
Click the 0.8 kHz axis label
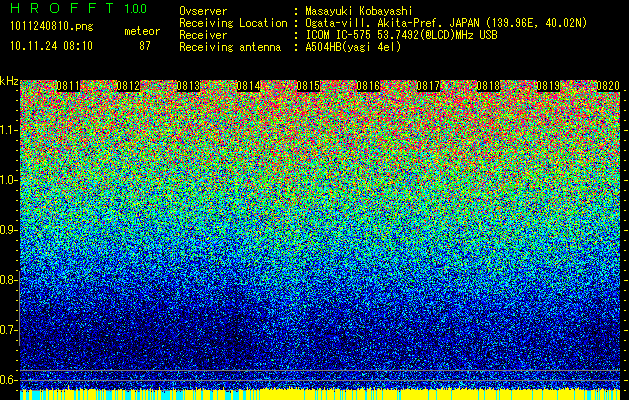(x=8, y=280)
